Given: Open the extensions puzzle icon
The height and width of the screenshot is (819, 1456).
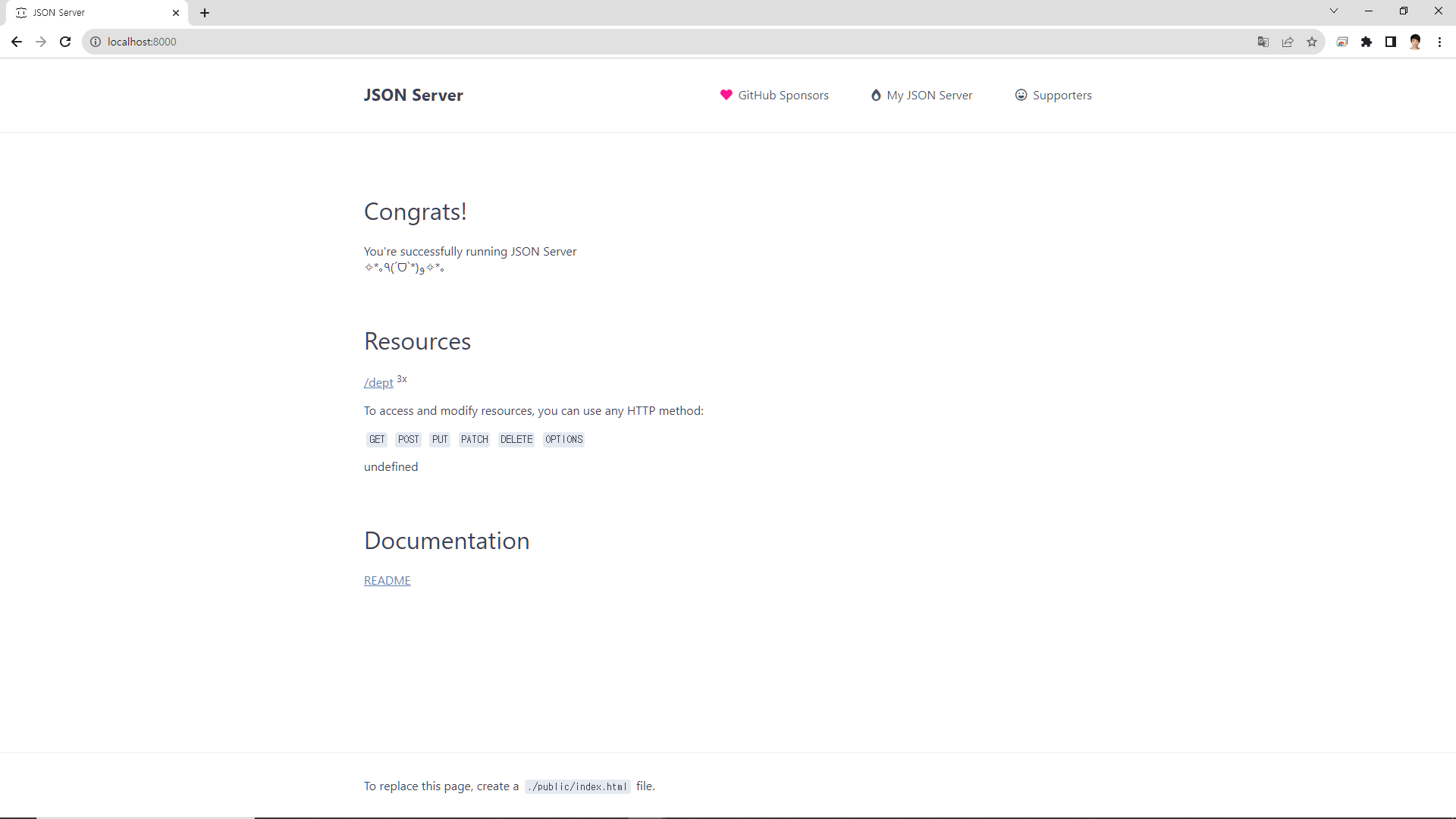Looking at the screenshot, I should (x=1367, y=42).
